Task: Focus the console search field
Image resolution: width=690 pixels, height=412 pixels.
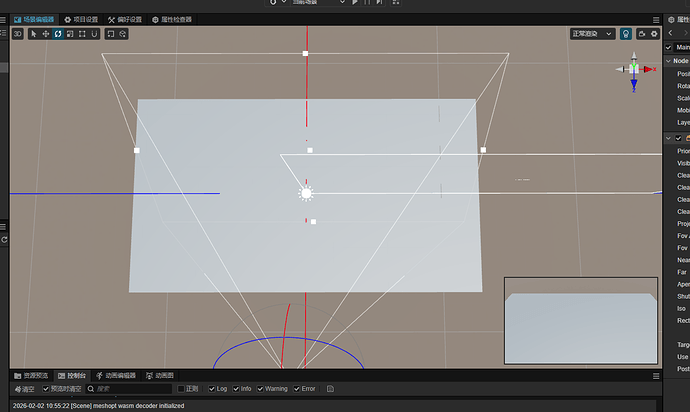Action: click(128, 389)
